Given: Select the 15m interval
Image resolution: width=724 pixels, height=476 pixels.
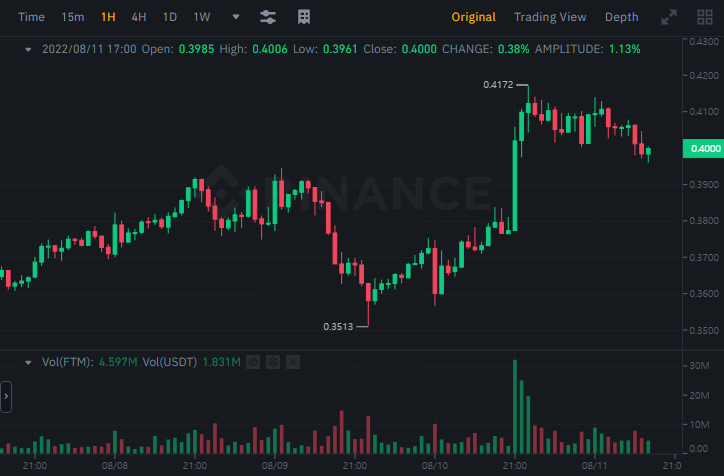Looking at the screenshot, I should coord(73,17).
